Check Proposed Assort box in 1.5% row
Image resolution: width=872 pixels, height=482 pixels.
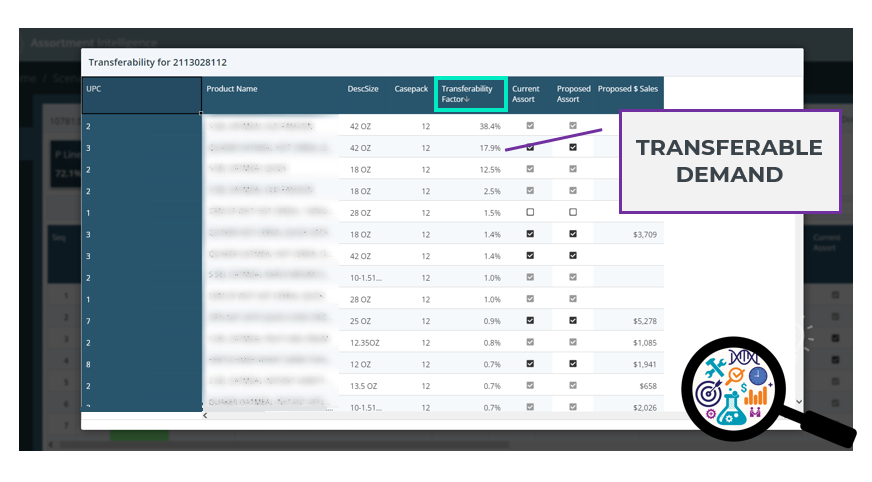[x=573, y=212]
